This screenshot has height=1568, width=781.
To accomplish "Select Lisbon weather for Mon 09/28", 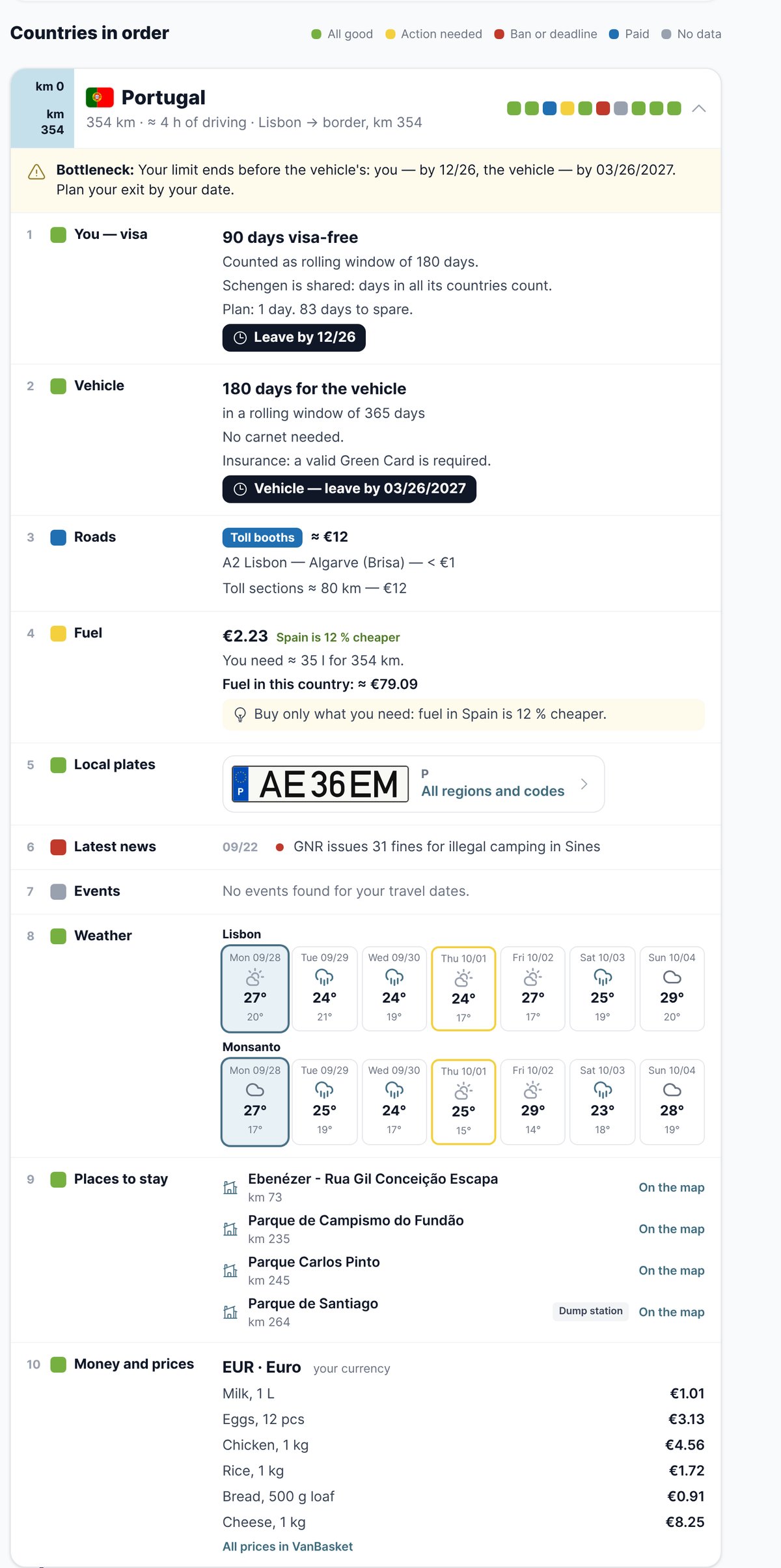I will click(x=255, y=988).
